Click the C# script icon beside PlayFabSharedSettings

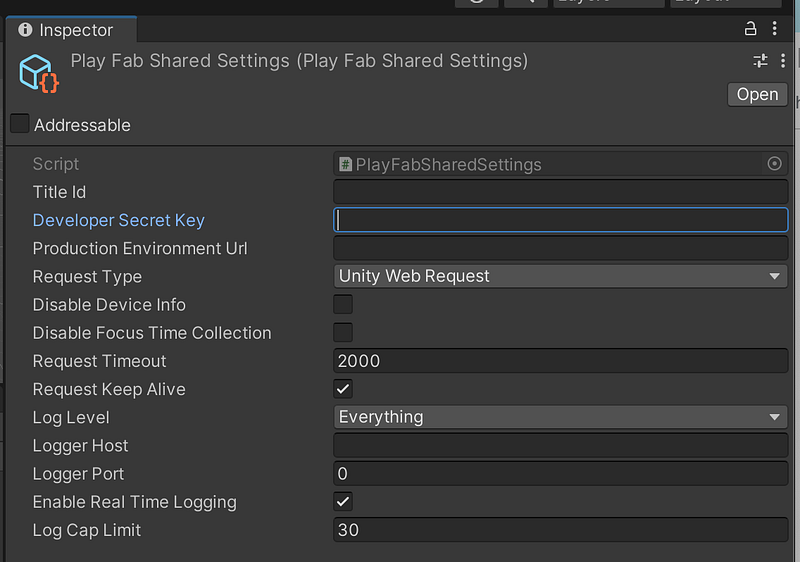pyautogui.click(x=345, y=164)
